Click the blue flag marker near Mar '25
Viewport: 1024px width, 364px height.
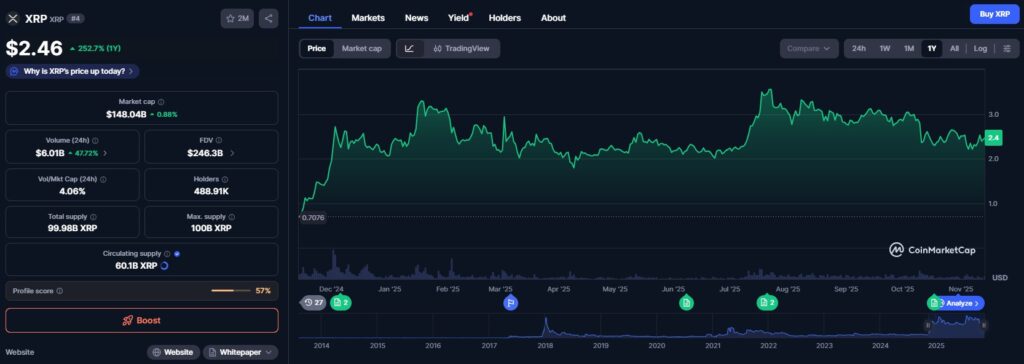coord(511,303)
